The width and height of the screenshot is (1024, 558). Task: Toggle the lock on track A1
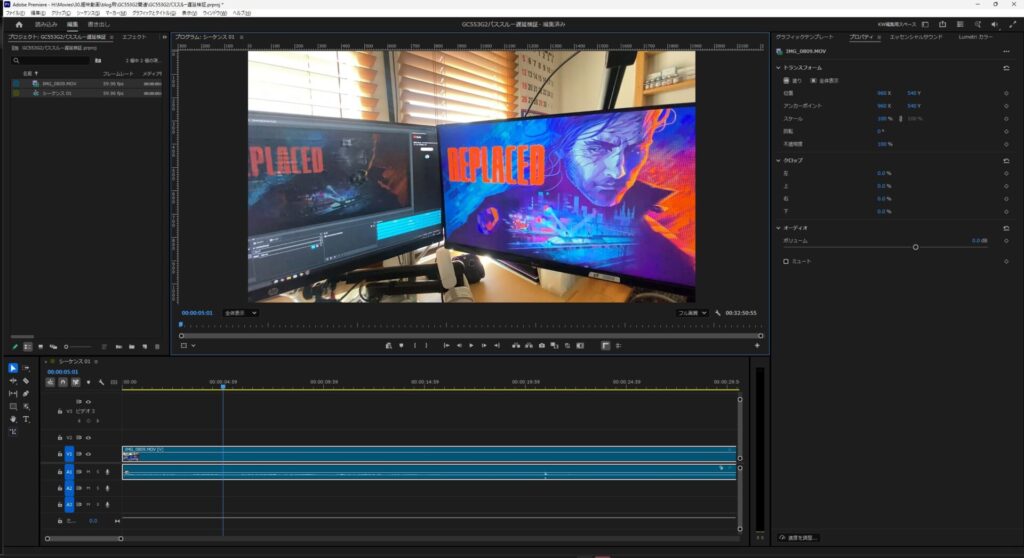(60, 471)
